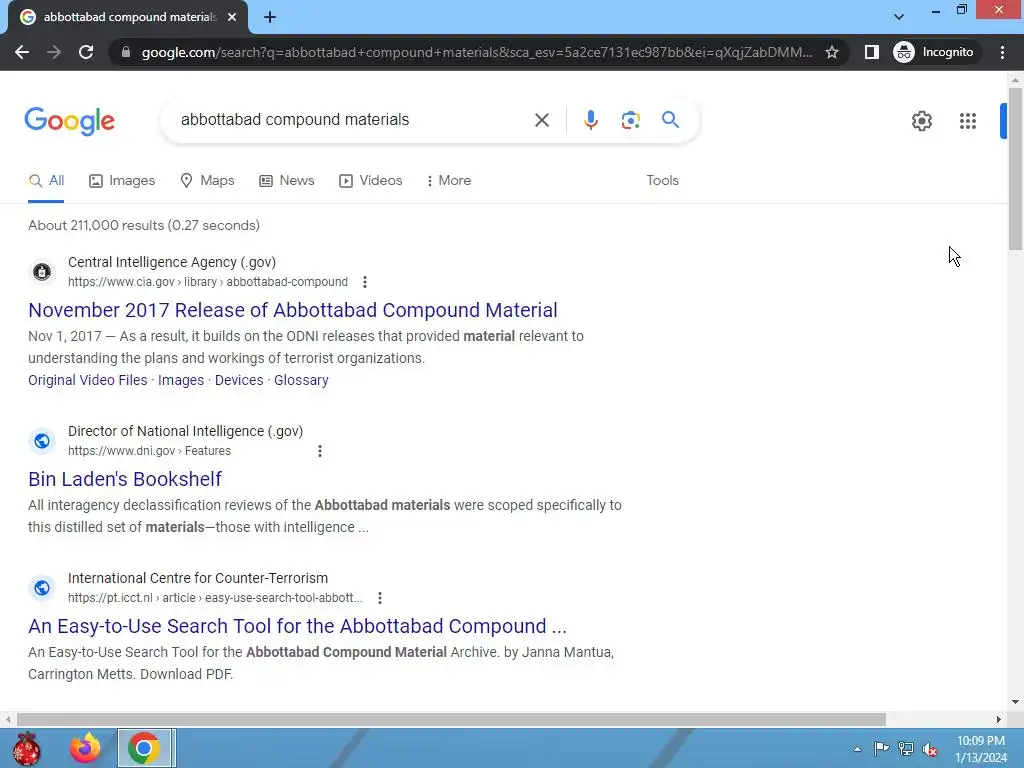
Task: Close the abbottabad compound materials tab
Action: click(x=232, y=17)
